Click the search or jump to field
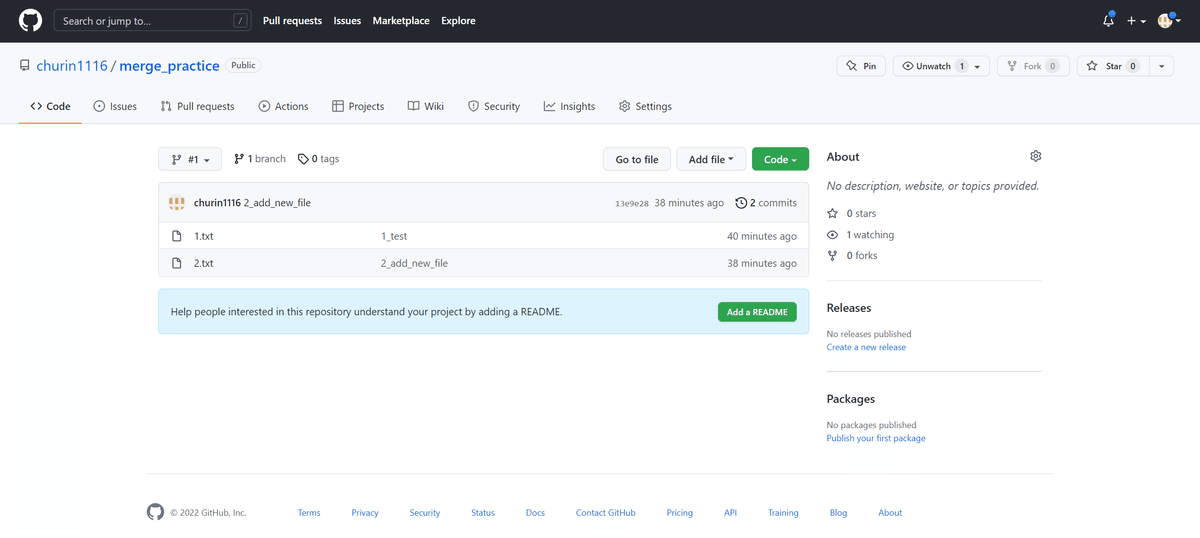 (152, 20)
